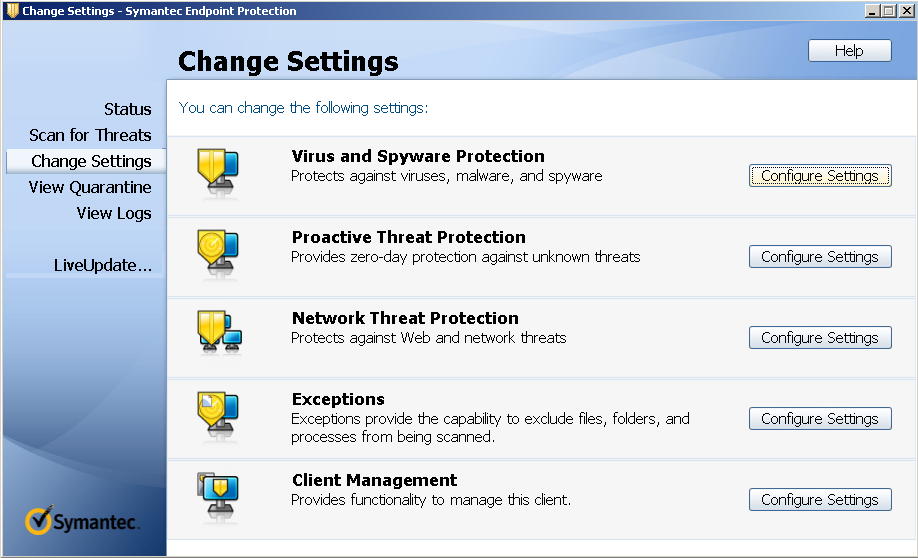Configure Settings for Virus and Spyware Protection
918x558 pixels.
point(820,176)
